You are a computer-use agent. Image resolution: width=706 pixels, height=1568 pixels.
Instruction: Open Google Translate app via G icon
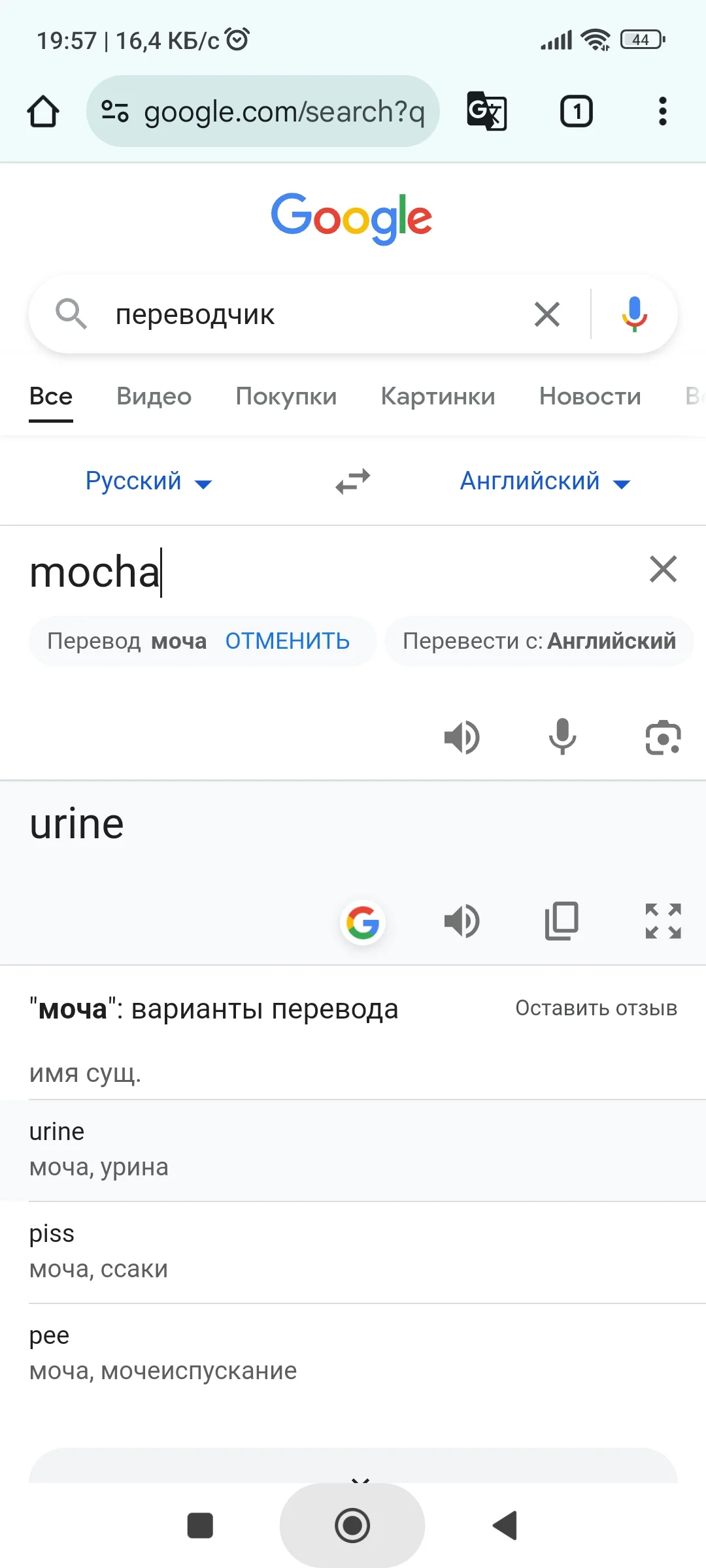[x=363, y=923]
